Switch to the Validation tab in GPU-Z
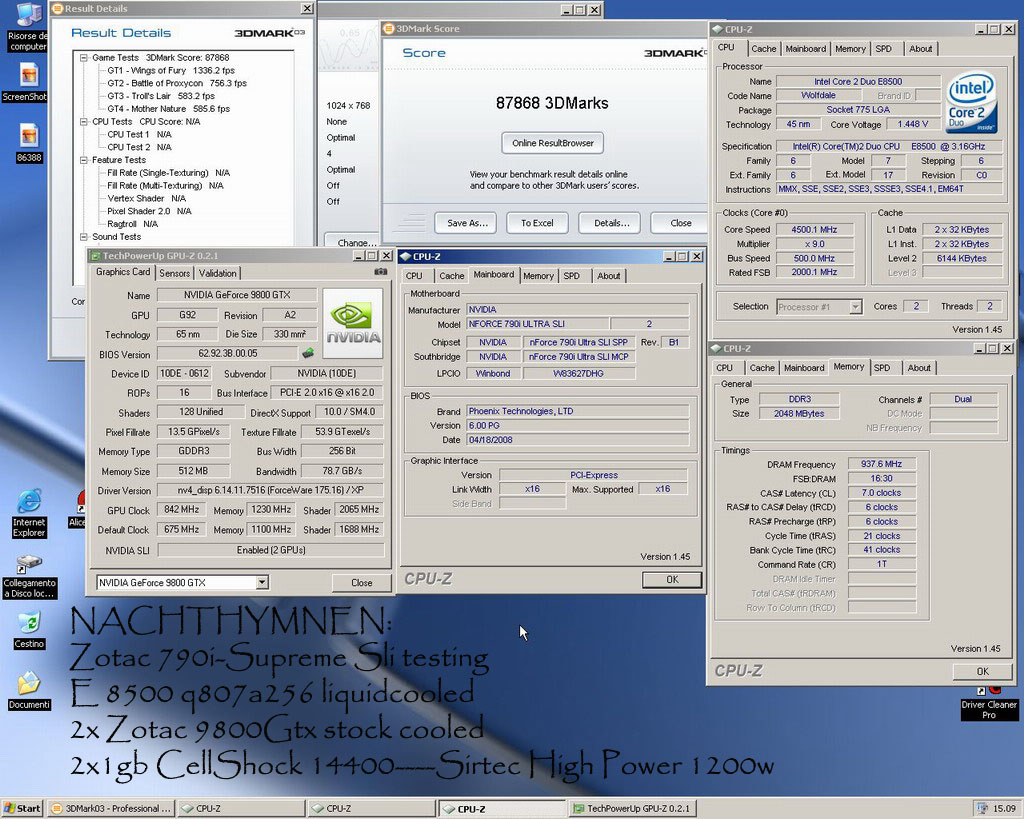The width and height of the screenshot is (1024, 819). click(217, 273)
